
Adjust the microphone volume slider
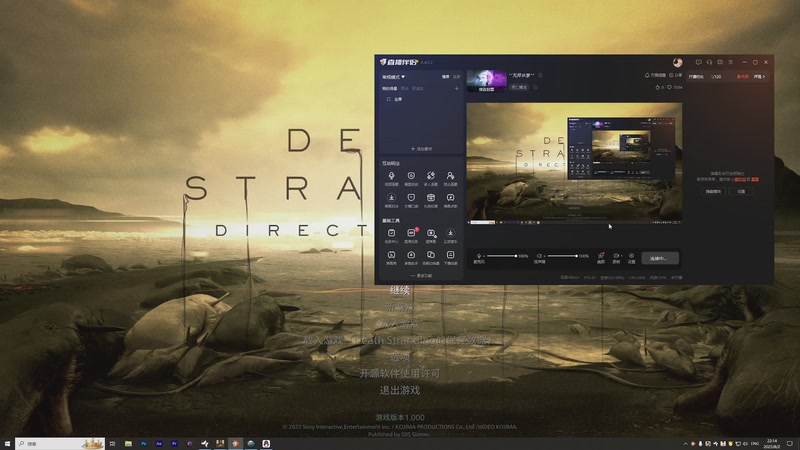(502, 256)
